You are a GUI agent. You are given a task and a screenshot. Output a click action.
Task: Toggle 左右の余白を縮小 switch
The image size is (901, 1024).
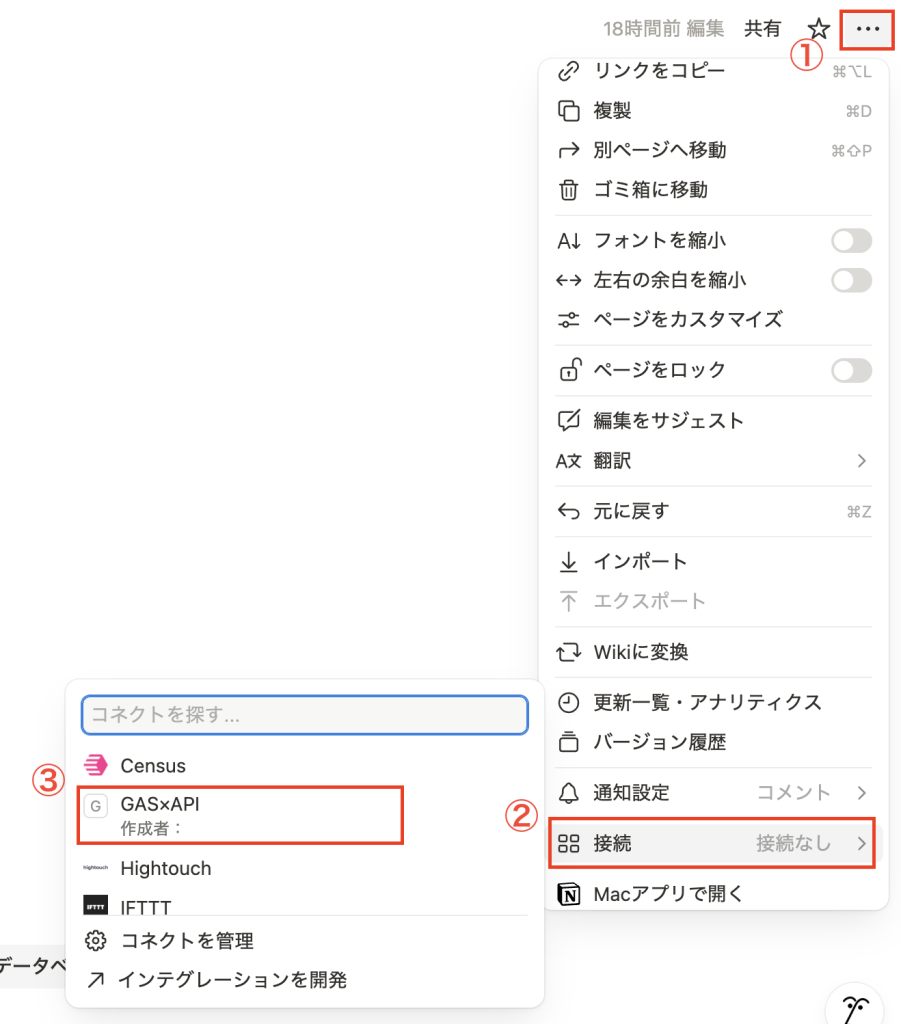coord(851,280)
